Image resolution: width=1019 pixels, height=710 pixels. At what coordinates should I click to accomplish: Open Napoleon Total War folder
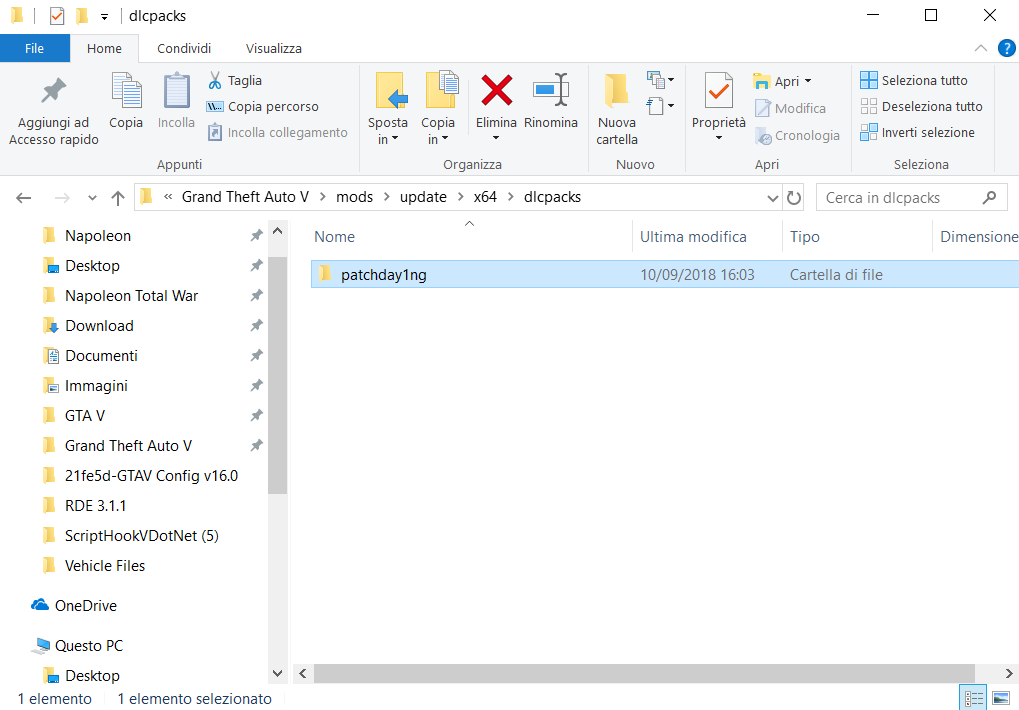point(131,296)
